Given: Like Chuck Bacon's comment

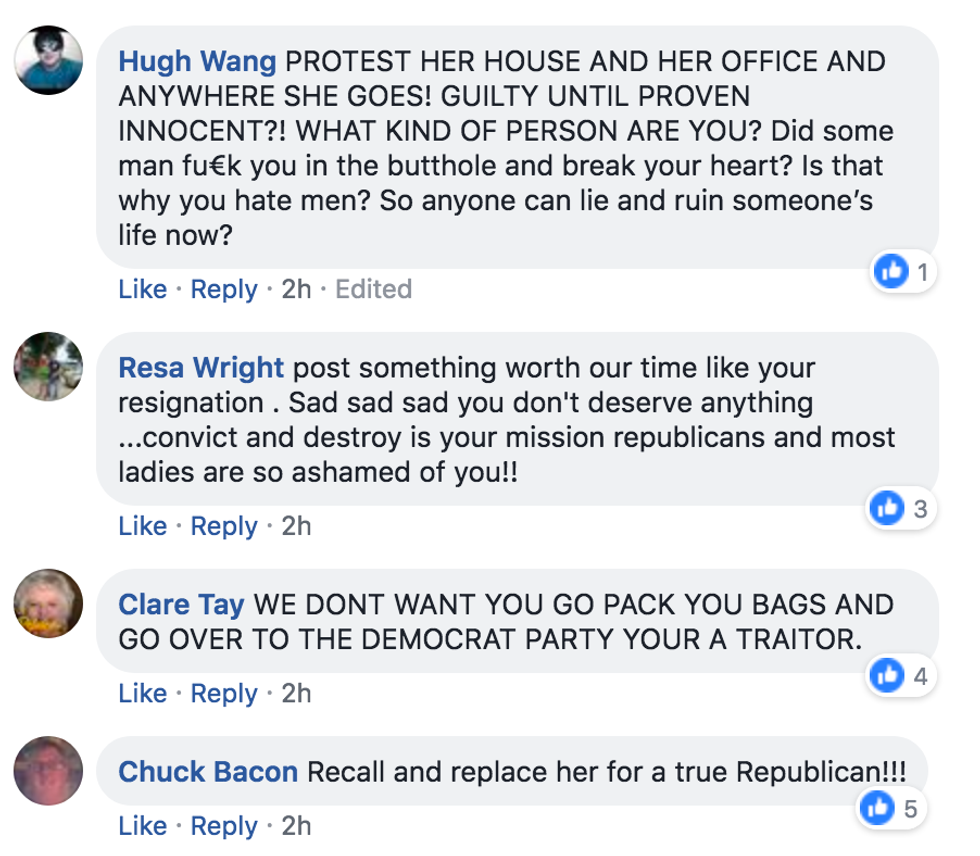Looking at the screenshot, I should click(x=142, y=826).
